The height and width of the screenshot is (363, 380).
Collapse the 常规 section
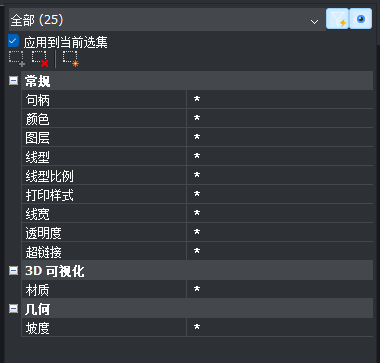coord(14,81)
